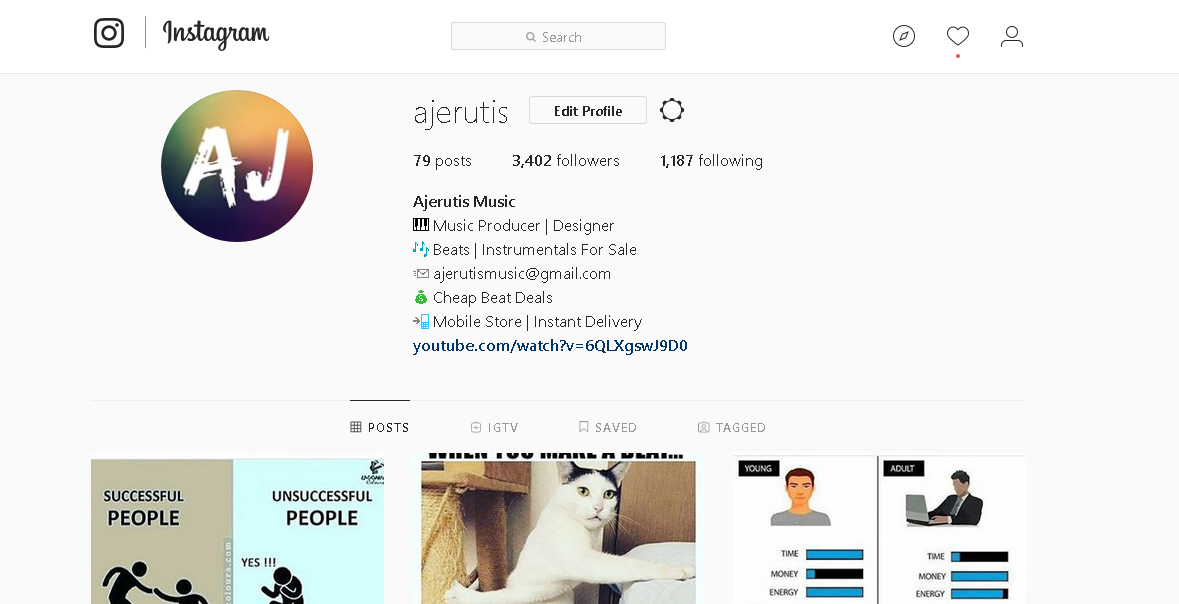Focus the Search input field
Screen dimensions: 1179x604
click(558, 36)
